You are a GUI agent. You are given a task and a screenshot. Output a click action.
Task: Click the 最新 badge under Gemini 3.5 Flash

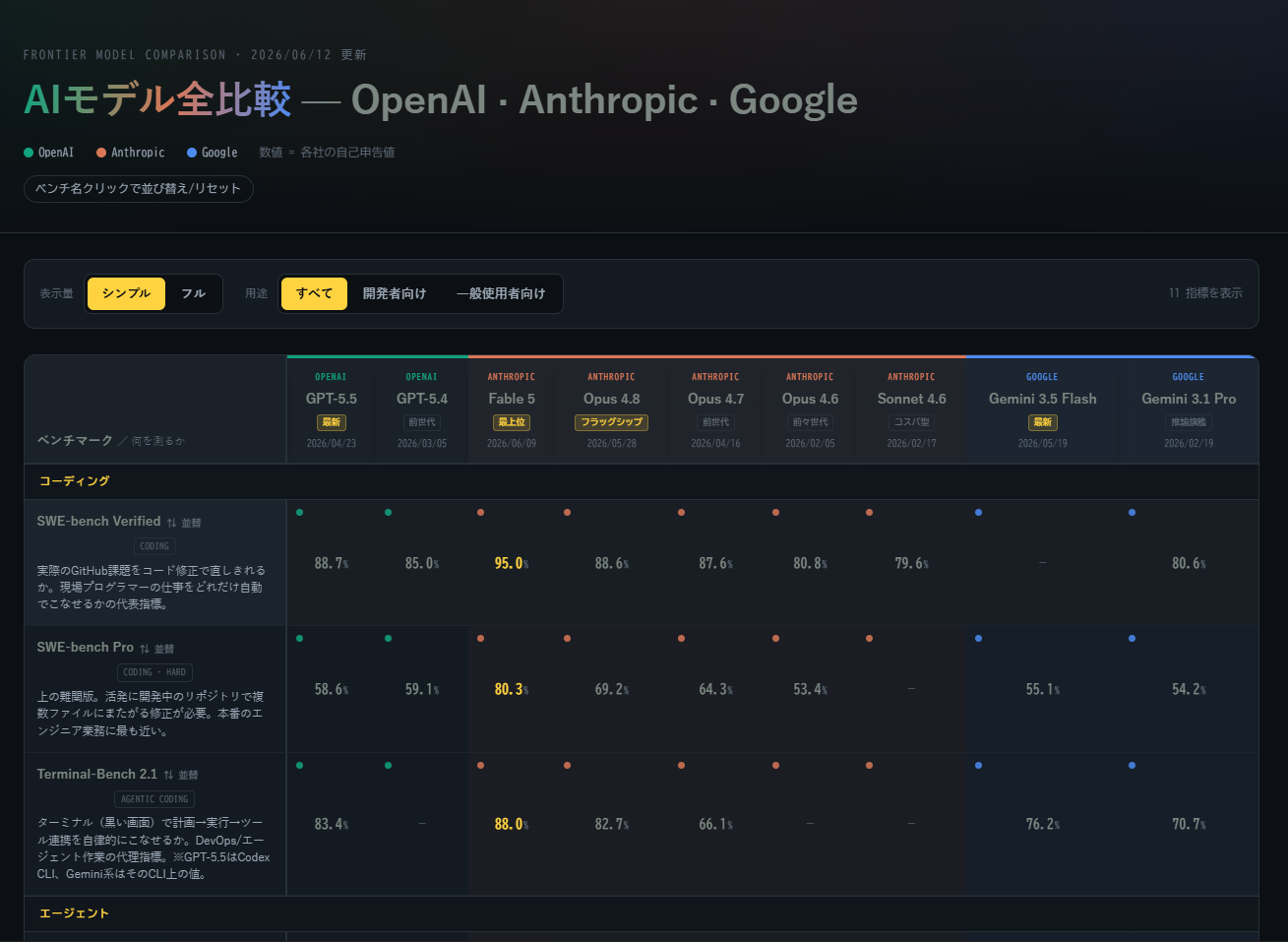click(1042, 422)
